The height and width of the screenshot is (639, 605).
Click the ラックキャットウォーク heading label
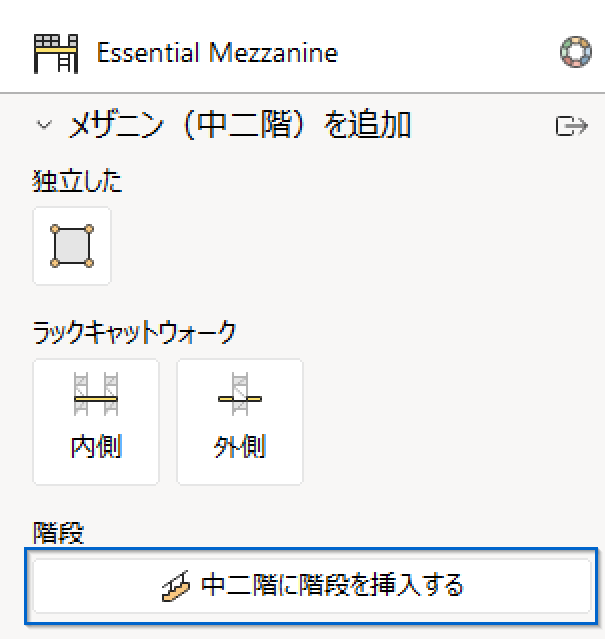tap(134, 332)
